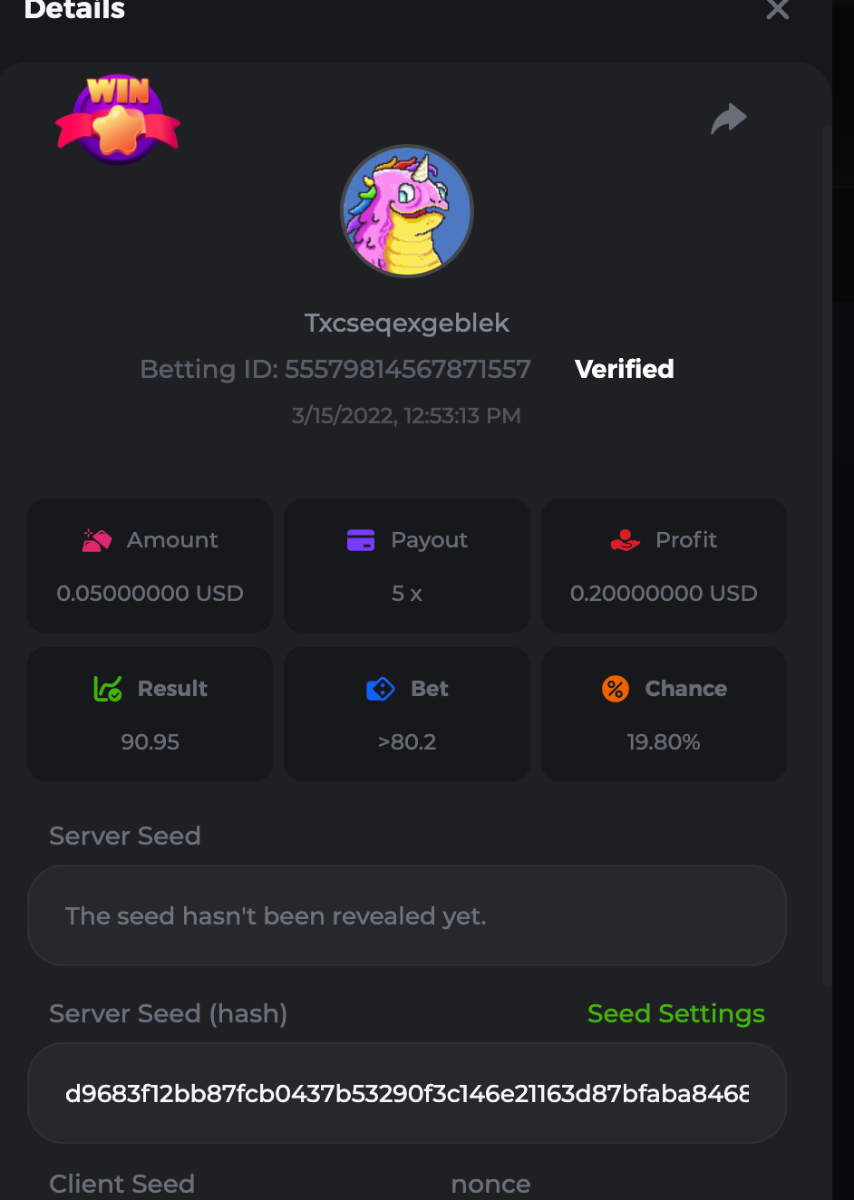Open the unicorn dragon avatar
This screenshot has width=854, height=1200.
point(406,211)
